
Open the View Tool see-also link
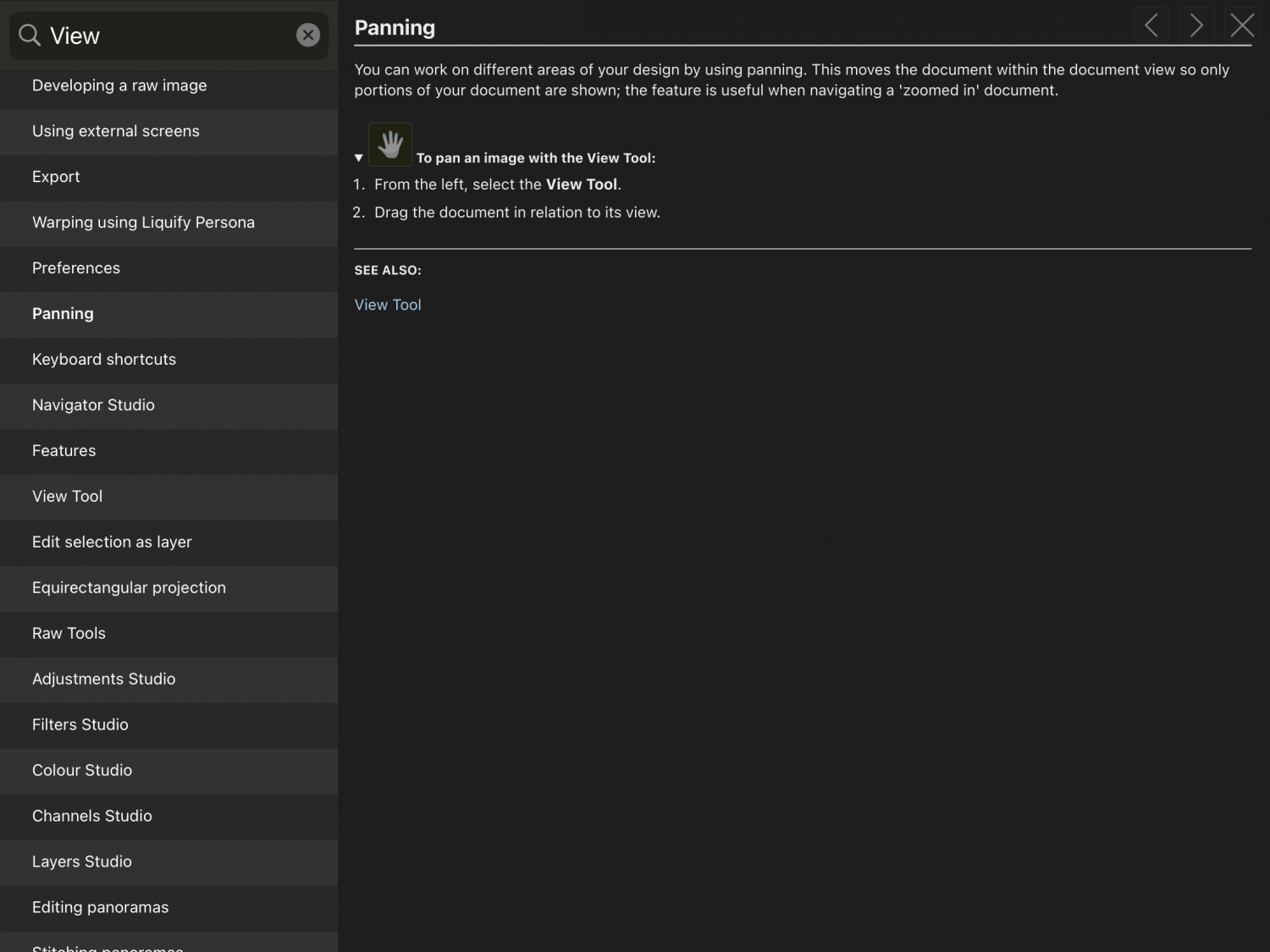(388, 305)
